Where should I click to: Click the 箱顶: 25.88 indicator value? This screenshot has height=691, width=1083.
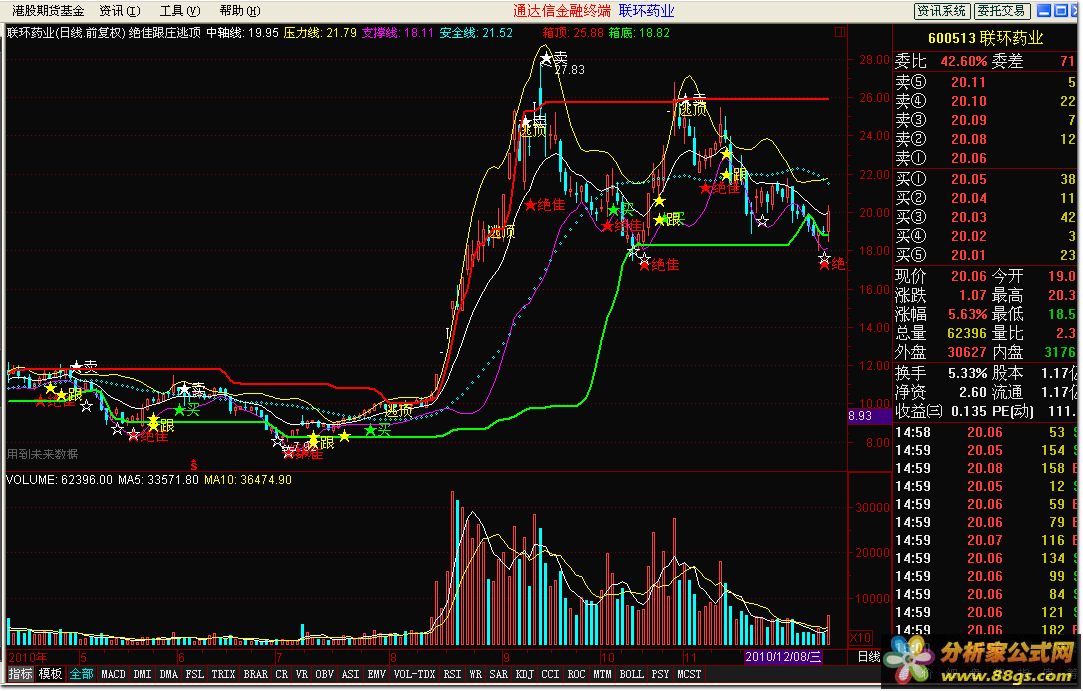point(573,32)
